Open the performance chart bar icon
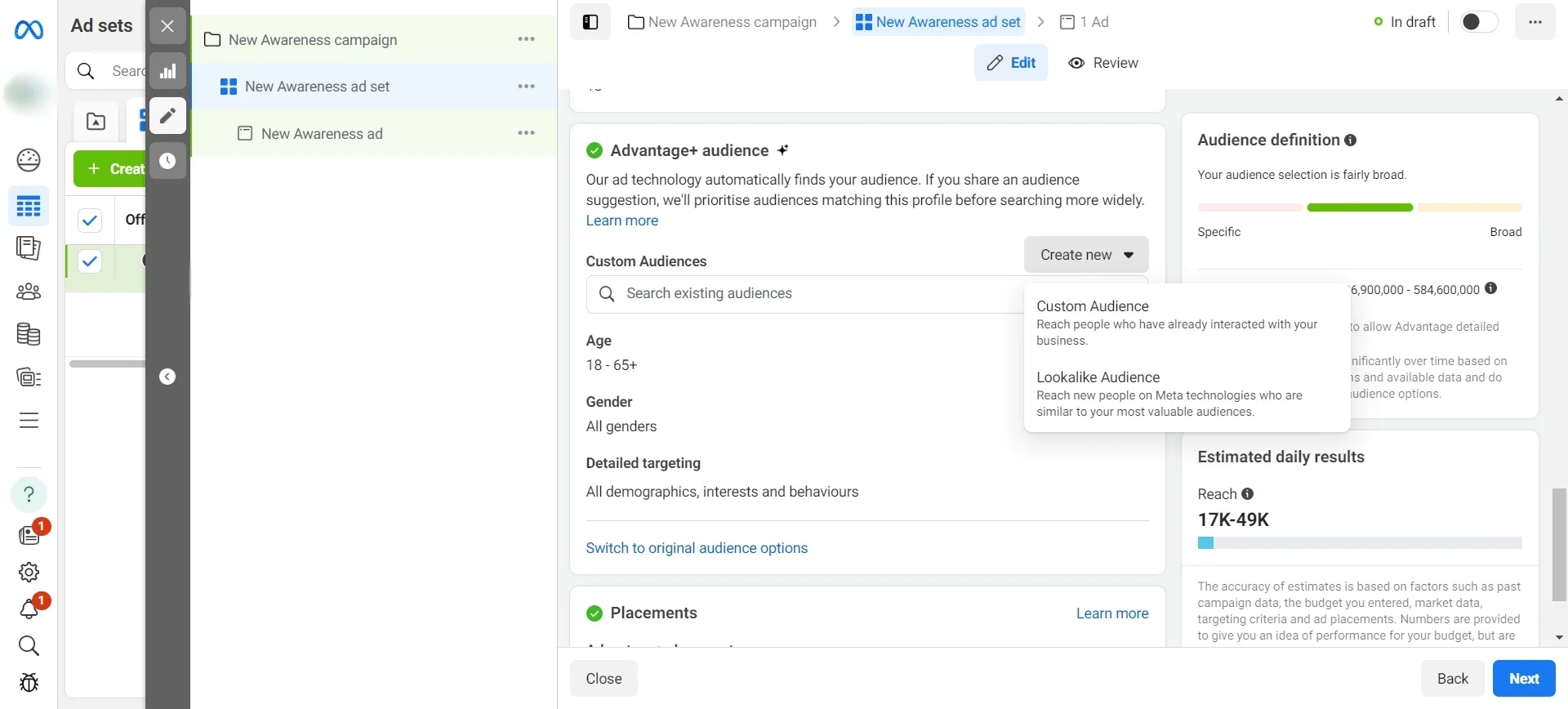The width and height of the screenshot is (1568, 709). (167, 71)
